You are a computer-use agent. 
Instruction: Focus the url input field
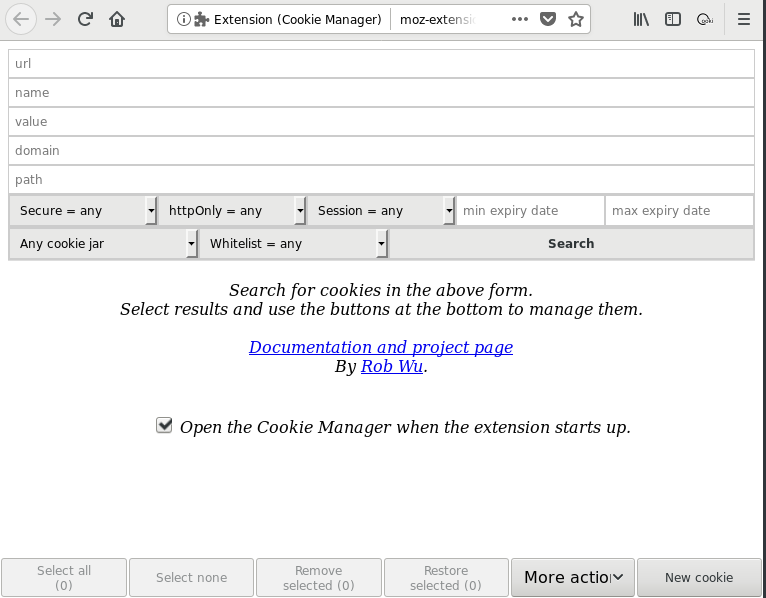click(x=382, y=64)
